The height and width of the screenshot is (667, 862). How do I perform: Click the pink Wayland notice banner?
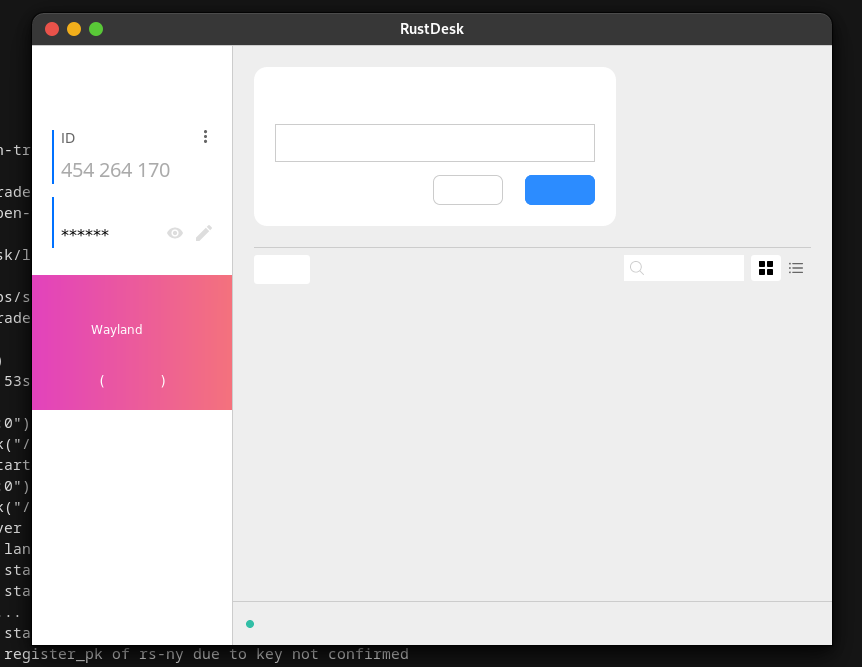[x=131, y=342]
